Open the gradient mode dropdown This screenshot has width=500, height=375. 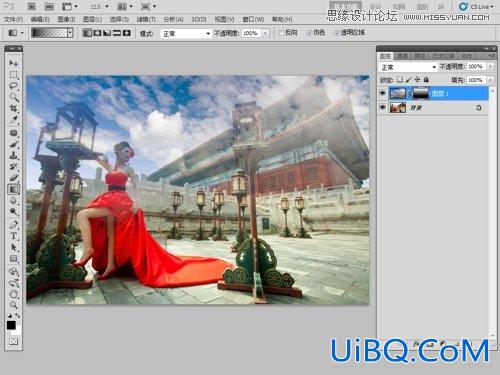(186, 33)
